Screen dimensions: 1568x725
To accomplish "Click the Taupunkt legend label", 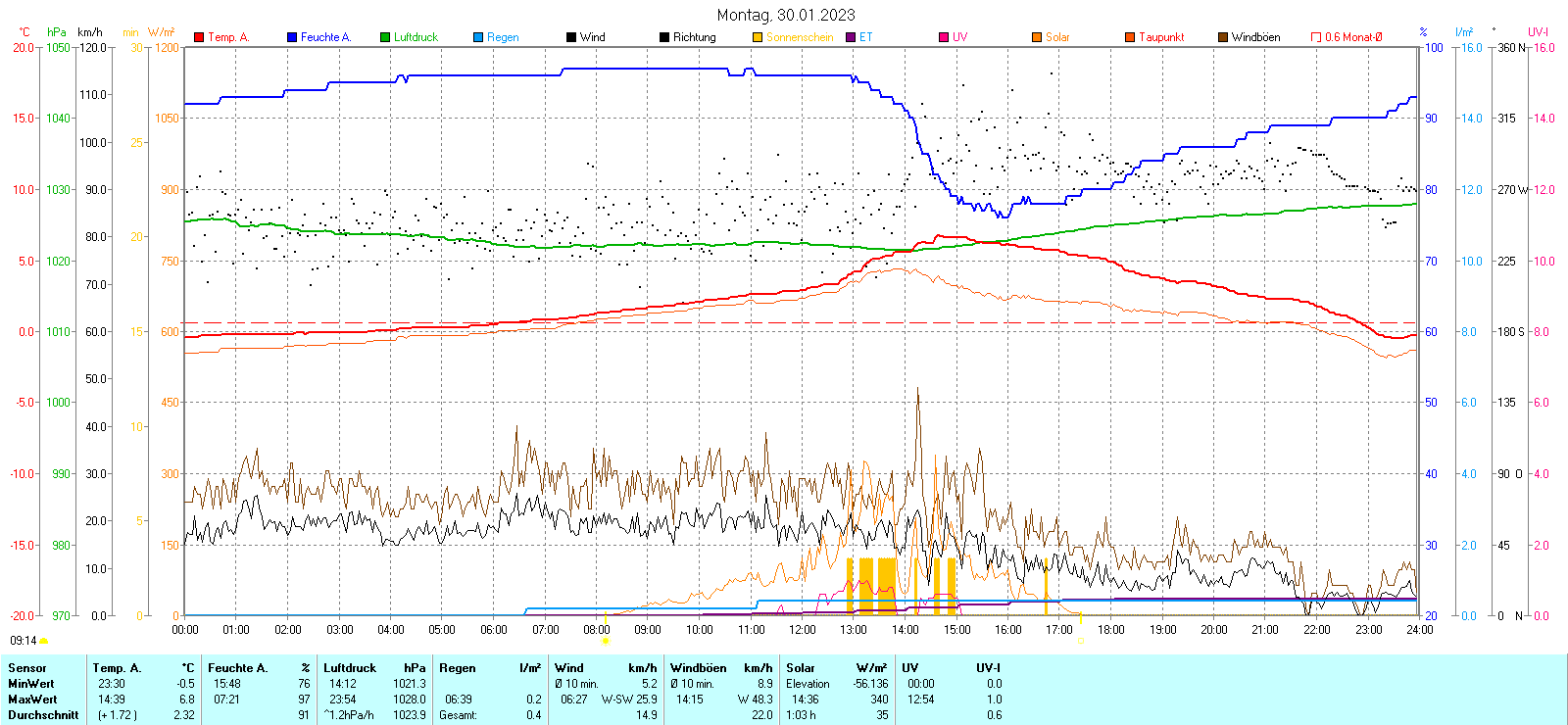I will 1161,37.
